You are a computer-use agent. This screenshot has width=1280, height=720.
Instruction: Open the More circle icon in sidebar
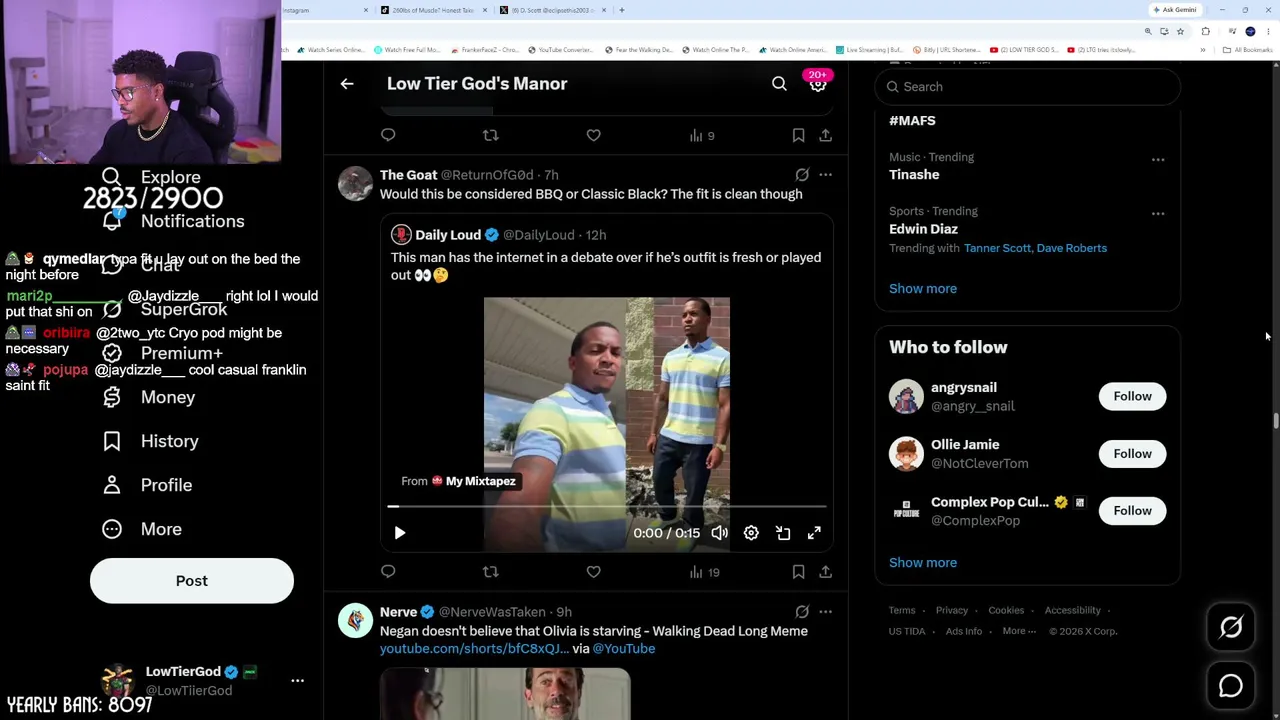pyautogui.click(x=112, y=529)
